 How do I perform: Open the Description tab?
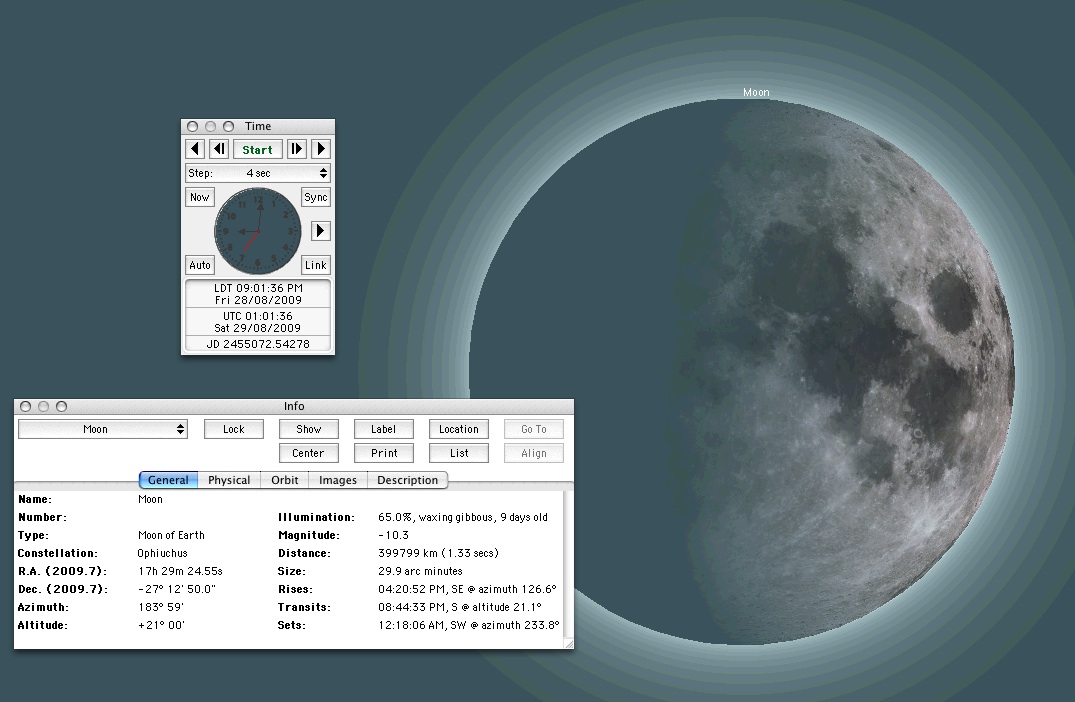(x=407, y=480)
